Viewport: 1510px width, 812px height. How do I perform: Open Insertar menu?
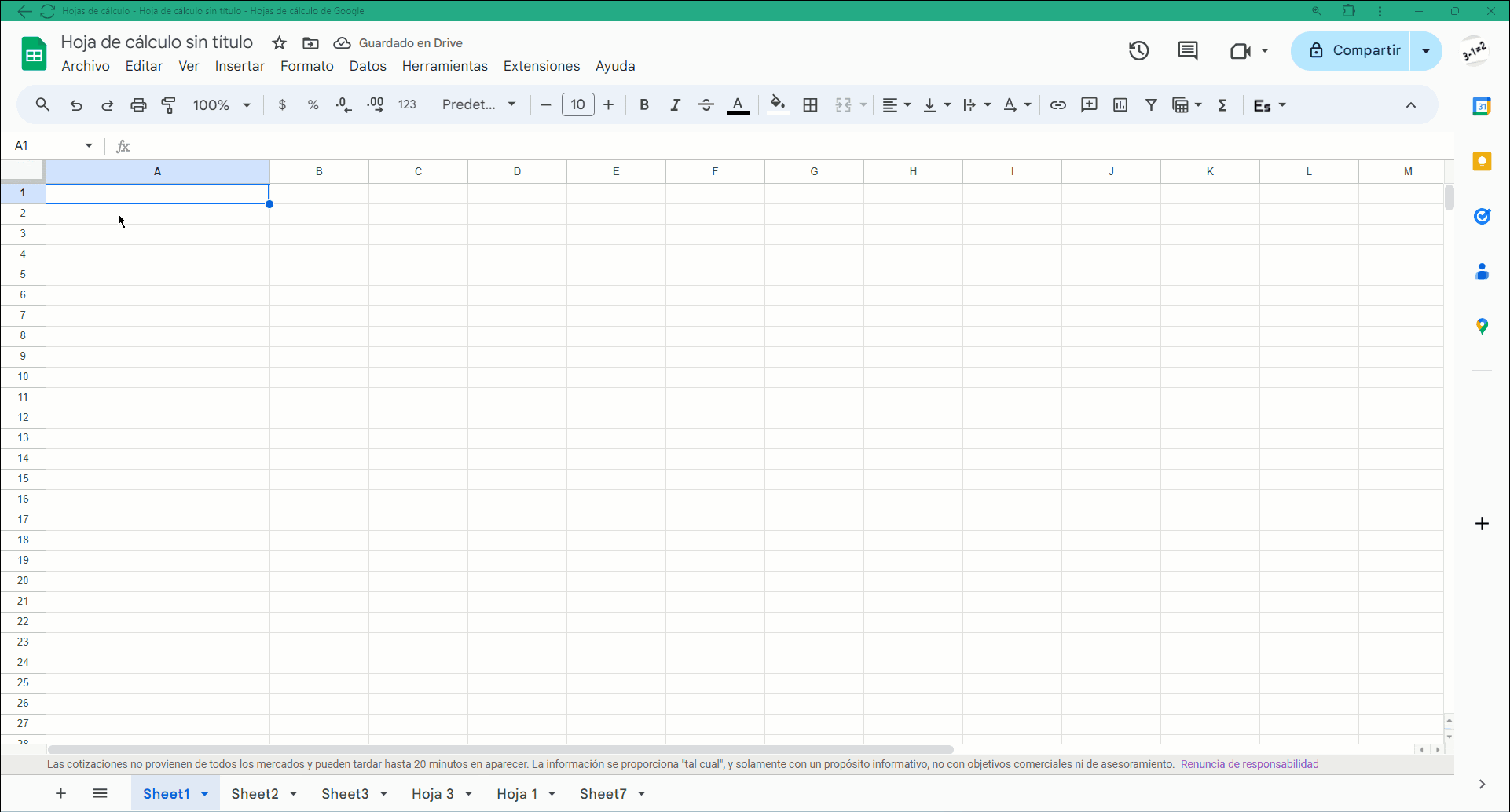(240, 66)
